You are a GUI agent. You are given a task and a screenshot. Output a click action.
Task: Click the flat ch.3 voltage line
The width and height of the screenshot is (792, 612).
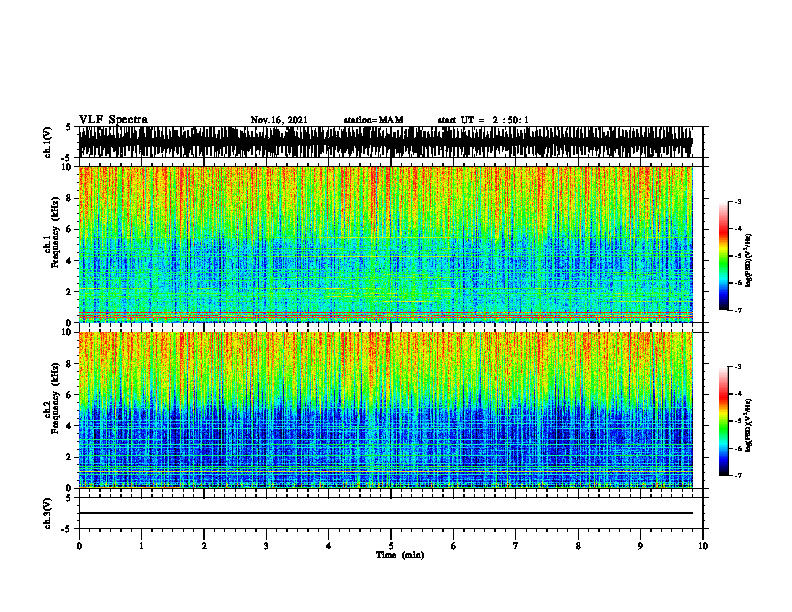click(x=385, y=513)
